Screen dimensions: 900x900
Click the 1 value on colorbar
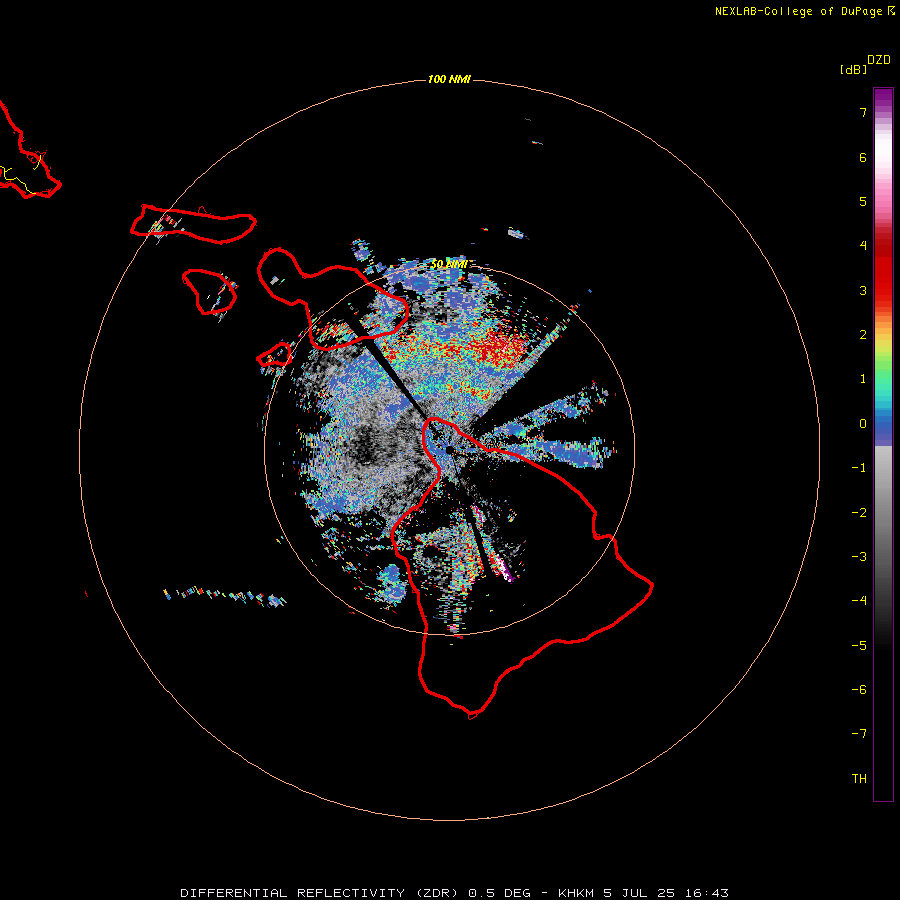tap(863, 379)
